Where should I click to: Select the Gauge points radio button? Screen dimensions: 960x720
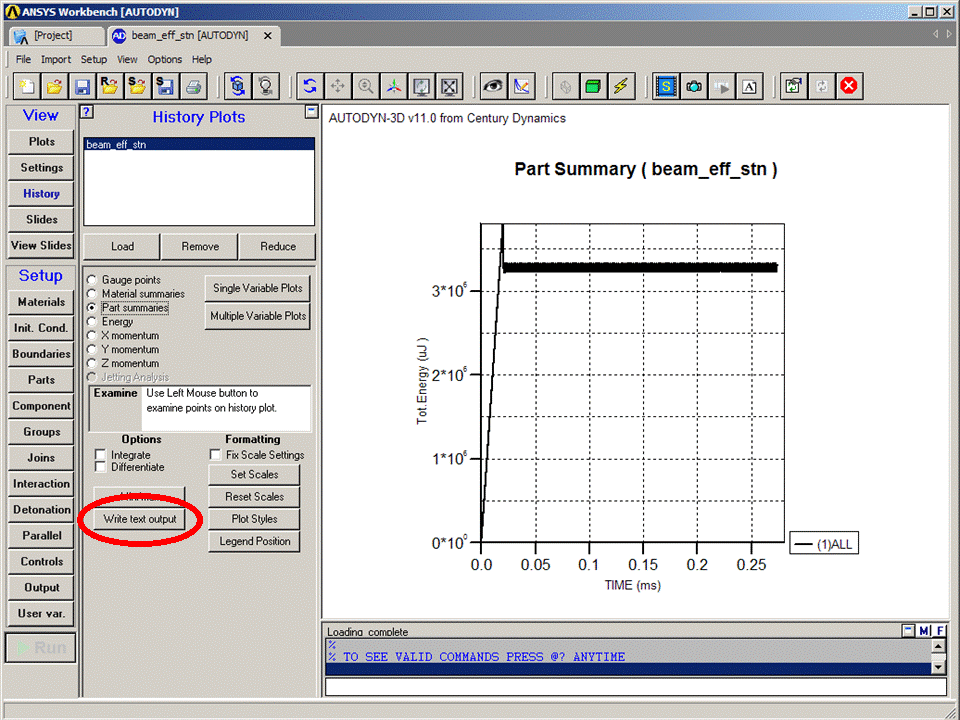click(93, 280)
